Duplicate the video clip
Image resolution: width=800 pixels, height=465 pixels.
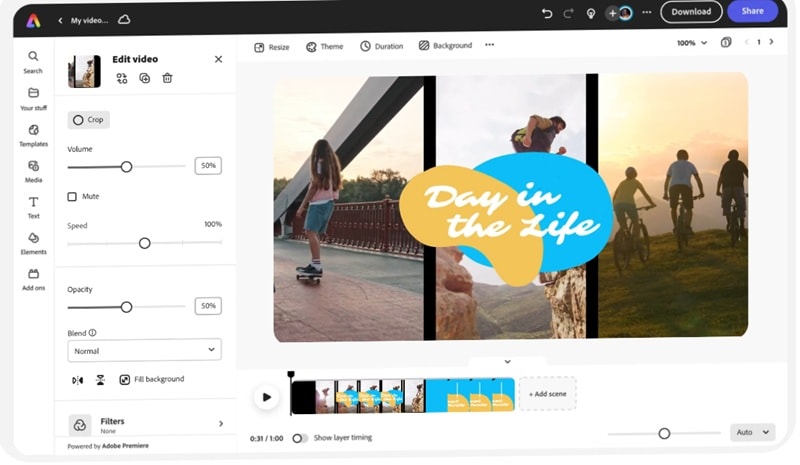coord(144,78)
